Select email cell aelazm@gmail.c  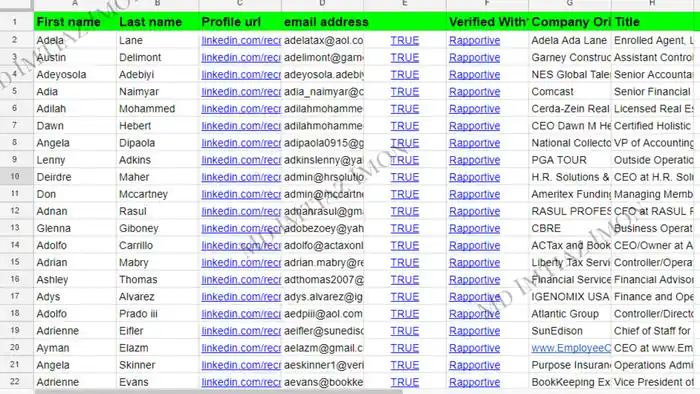pos(323,348)
